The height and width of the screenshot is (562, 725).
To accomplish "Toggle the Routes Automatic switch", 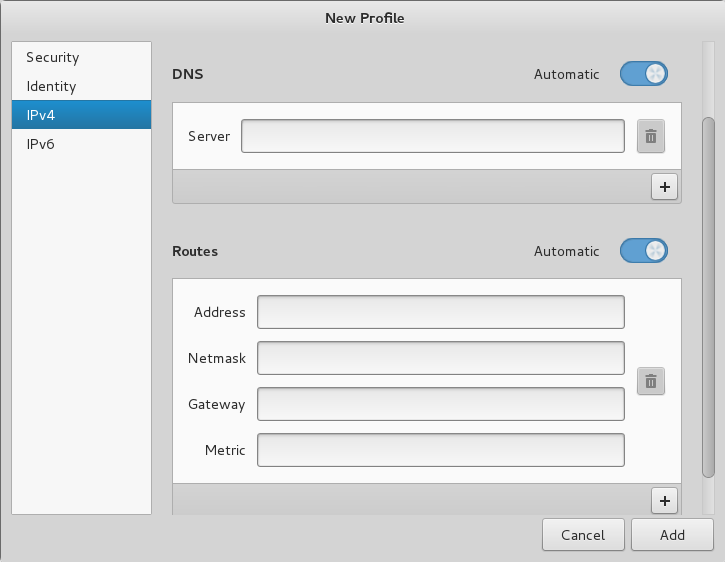I will click(644, 251).
